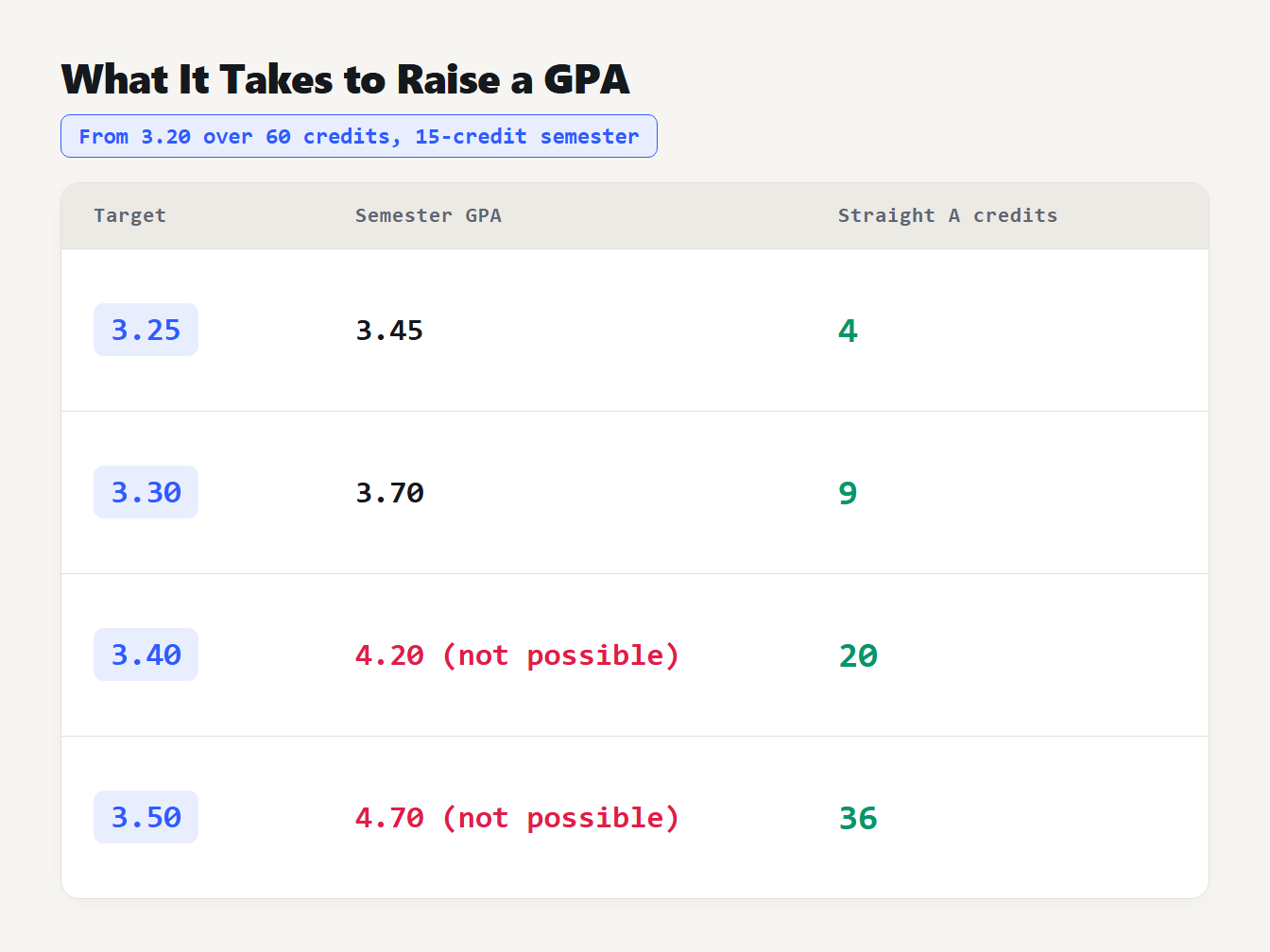
Task: Click the 'Target' column header
Action: click(x=129, y=215)
